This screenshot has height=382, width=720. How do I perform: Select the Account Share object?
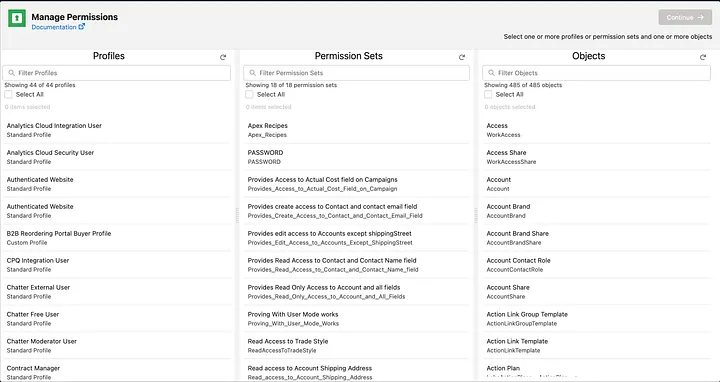tap(596, 292)
